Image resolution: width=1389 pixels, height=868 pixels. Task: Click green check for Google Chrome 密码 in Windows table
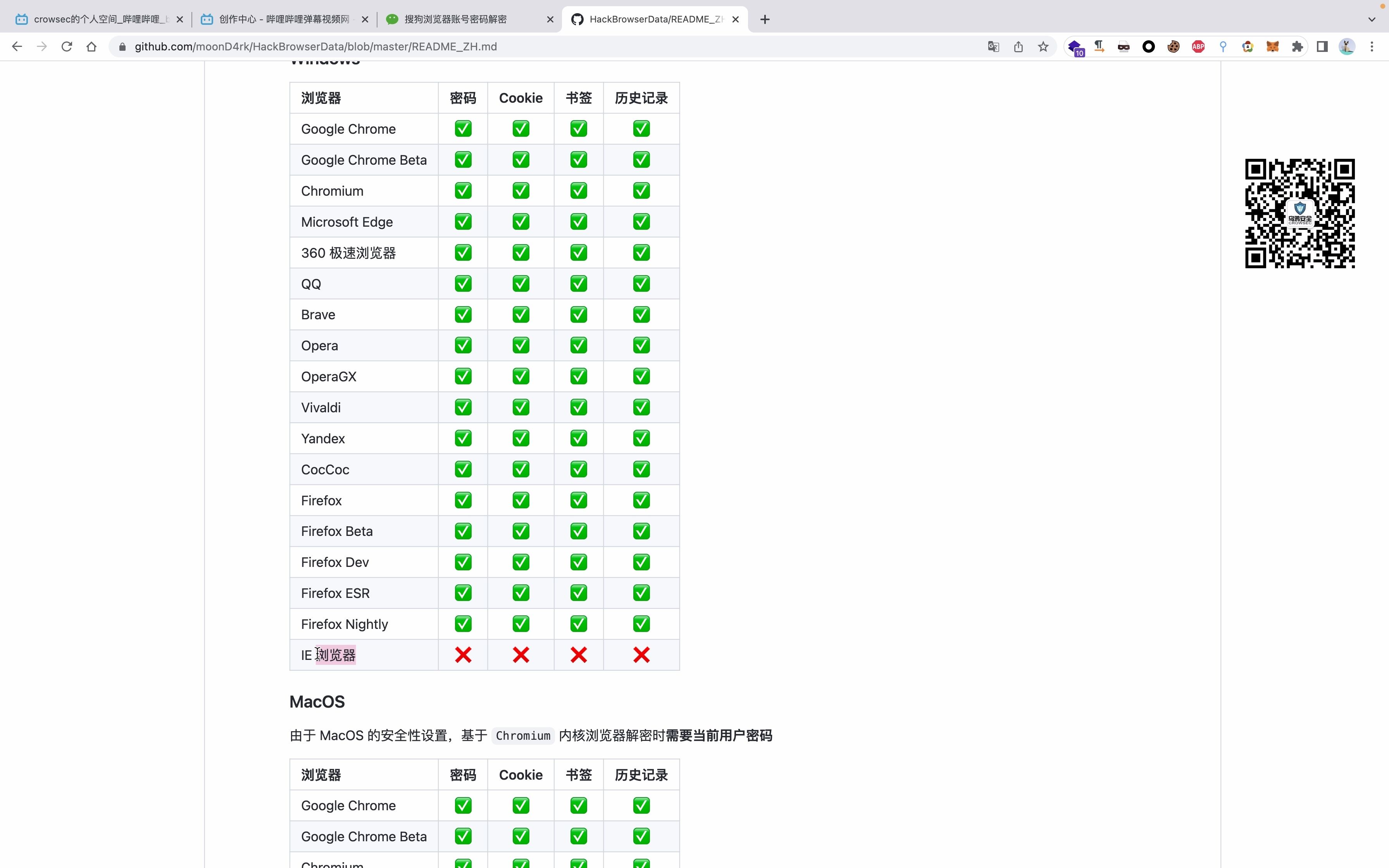(463, 129)
